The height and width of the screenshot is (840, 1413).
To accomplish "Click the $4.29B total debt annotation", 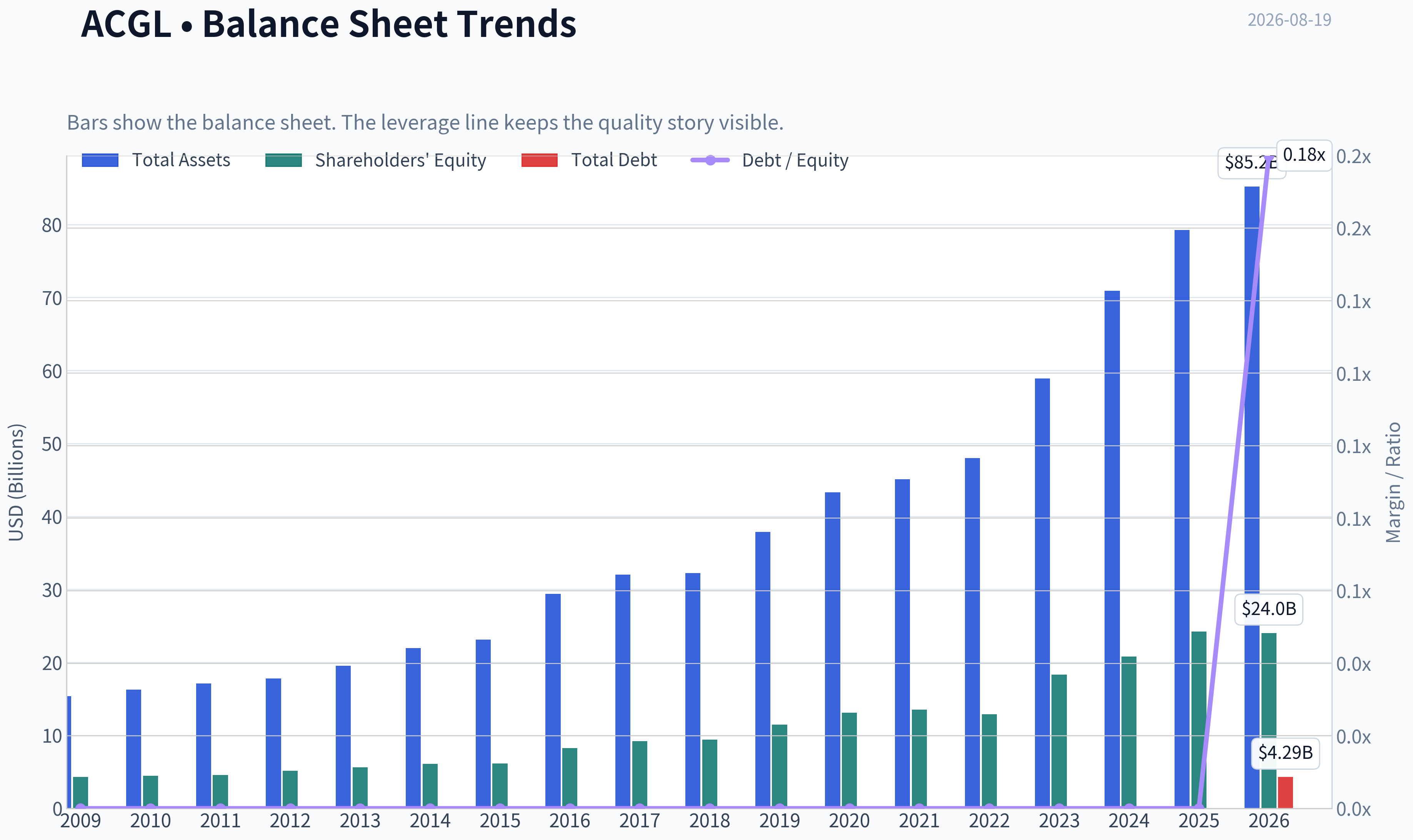I will (x=1286, y=753).
